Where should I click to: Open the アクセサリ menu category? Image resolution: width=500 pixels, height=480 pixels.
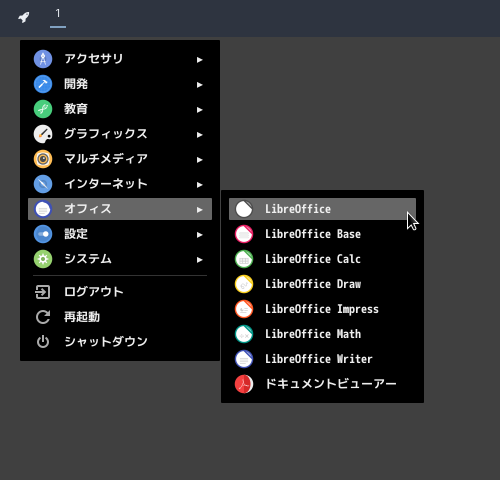tap(120, 59)
